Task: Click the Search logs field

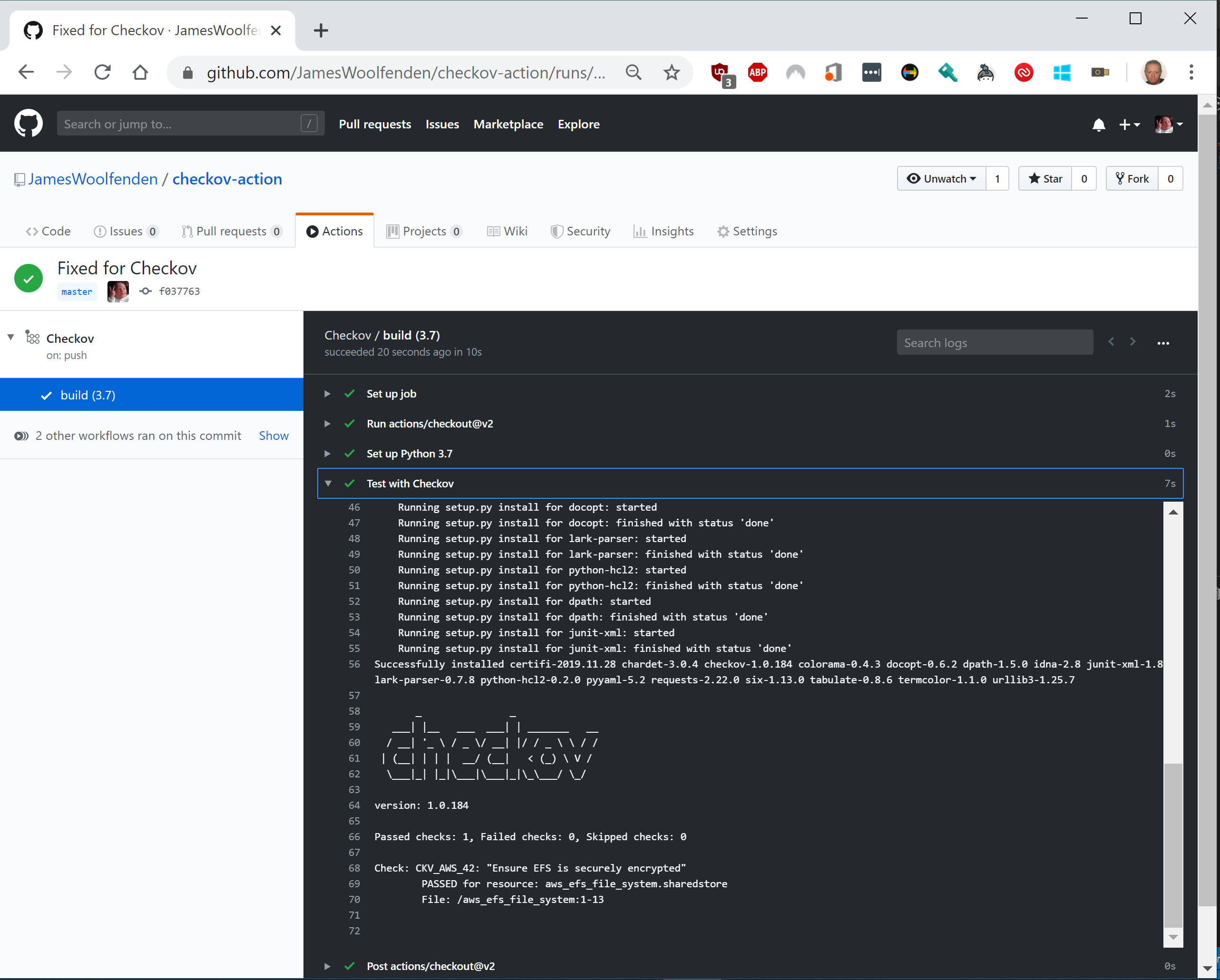Action: coord(995,342)
